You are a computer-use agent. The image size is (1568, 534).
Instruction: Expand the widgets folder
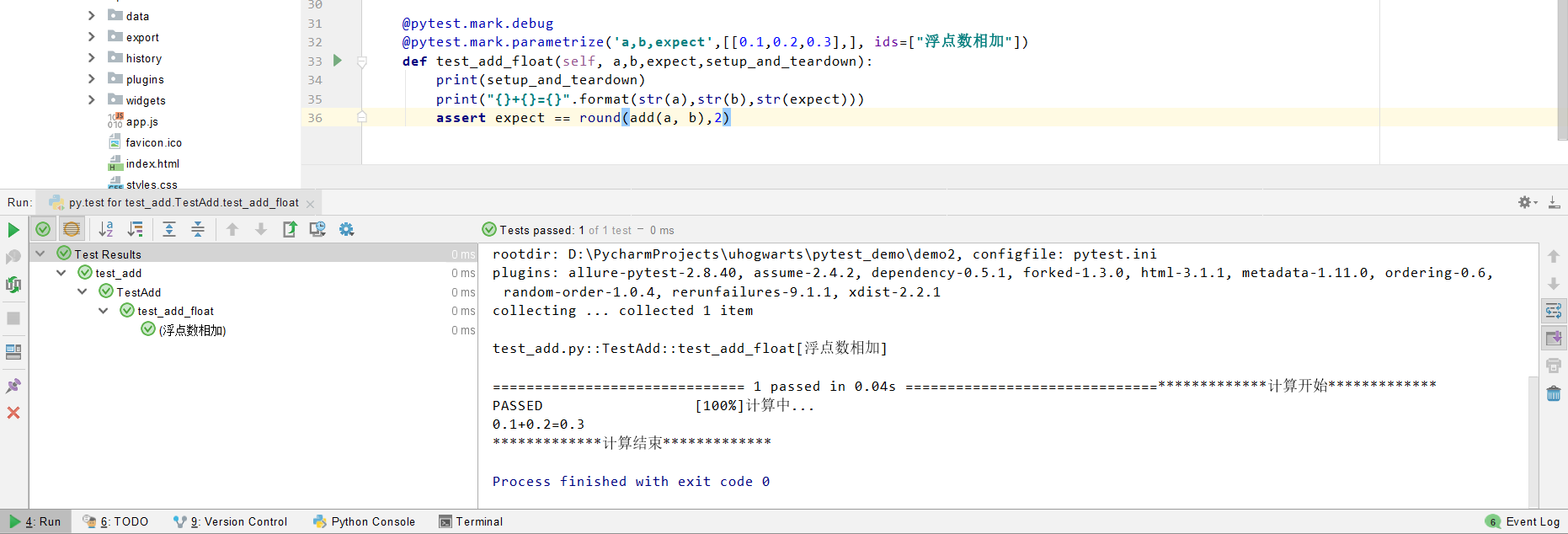[91, 100]
